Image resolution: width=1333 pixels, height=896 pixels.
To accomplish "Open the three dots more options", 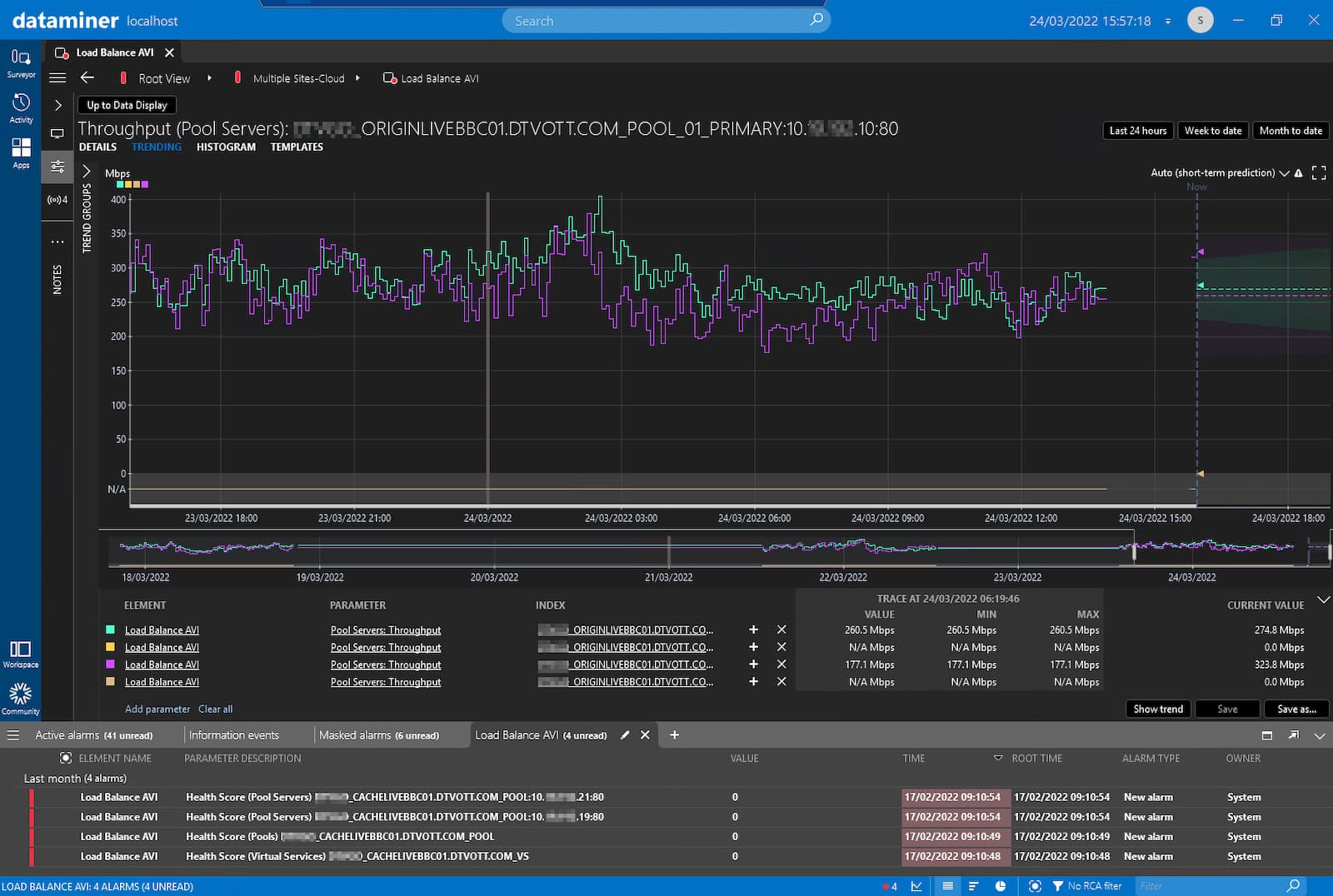I will 57,241.
